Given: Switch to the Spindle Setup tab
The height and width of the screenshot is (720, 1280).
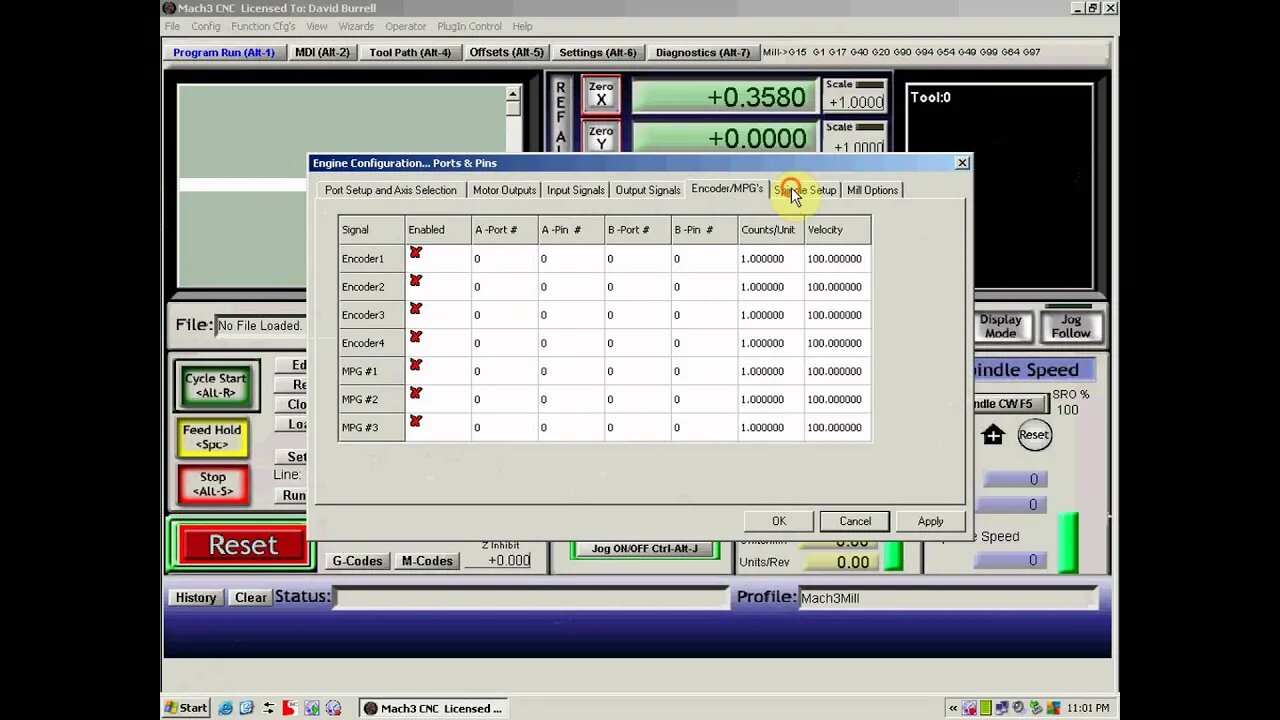Looking at the screenshot, I should 805,190.
